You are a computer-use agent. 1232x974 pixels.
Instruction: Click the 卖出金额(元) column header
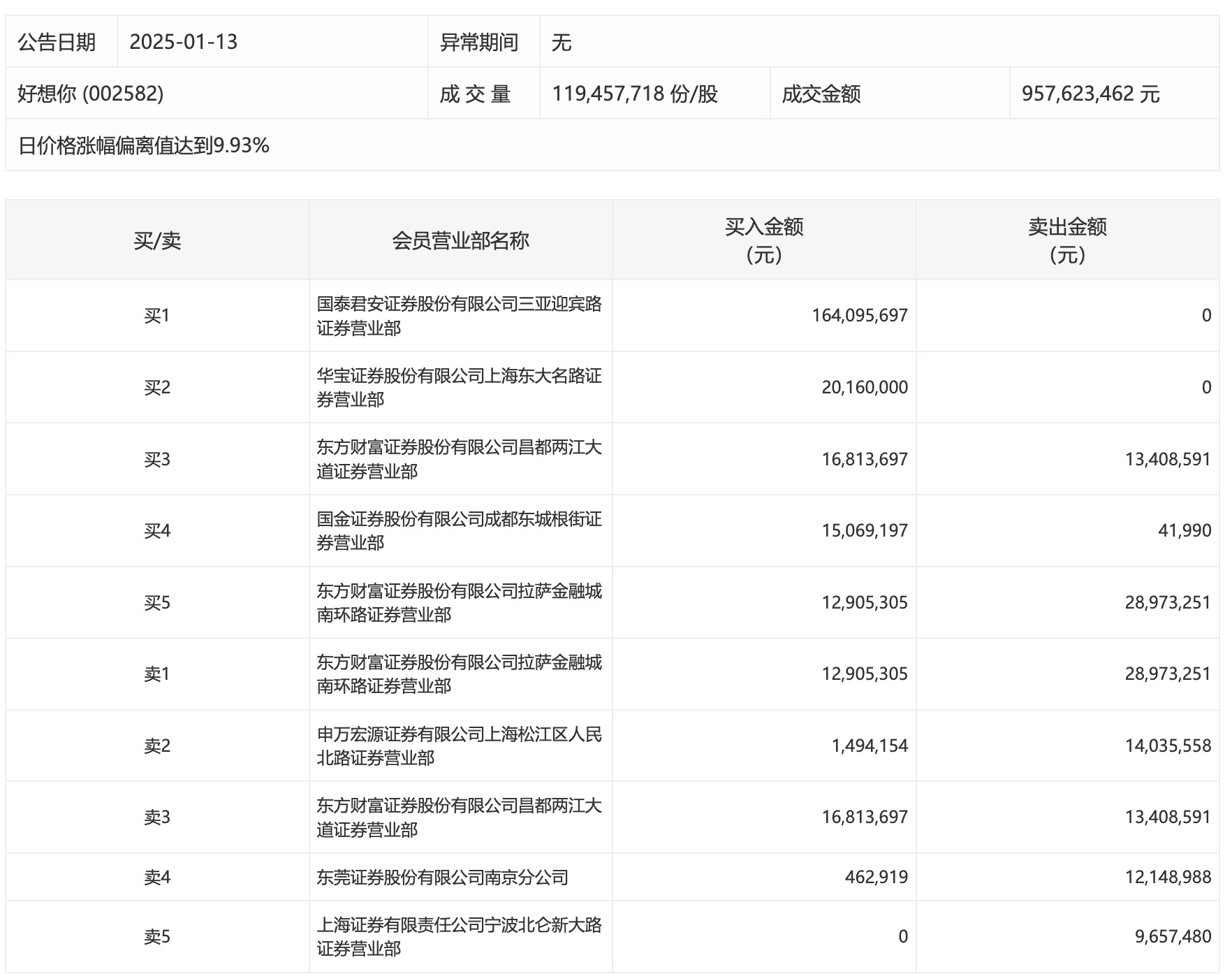pyautogui.click(x=1067, y=240)
